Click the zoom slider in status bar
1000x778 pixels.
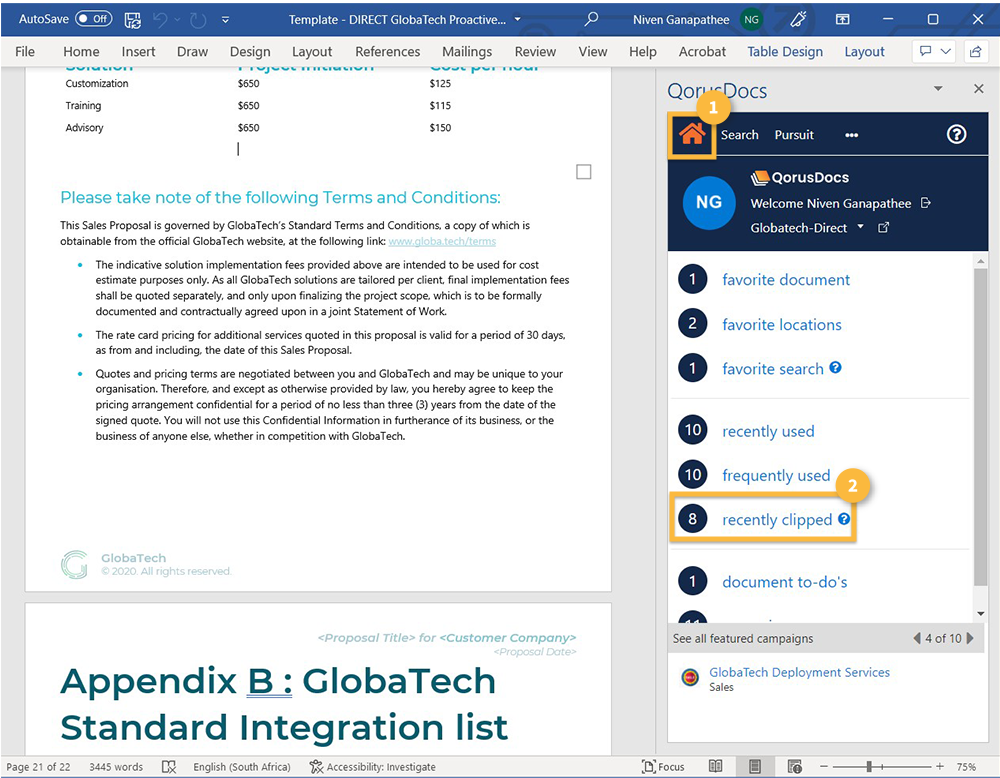[x=869, y=767]
